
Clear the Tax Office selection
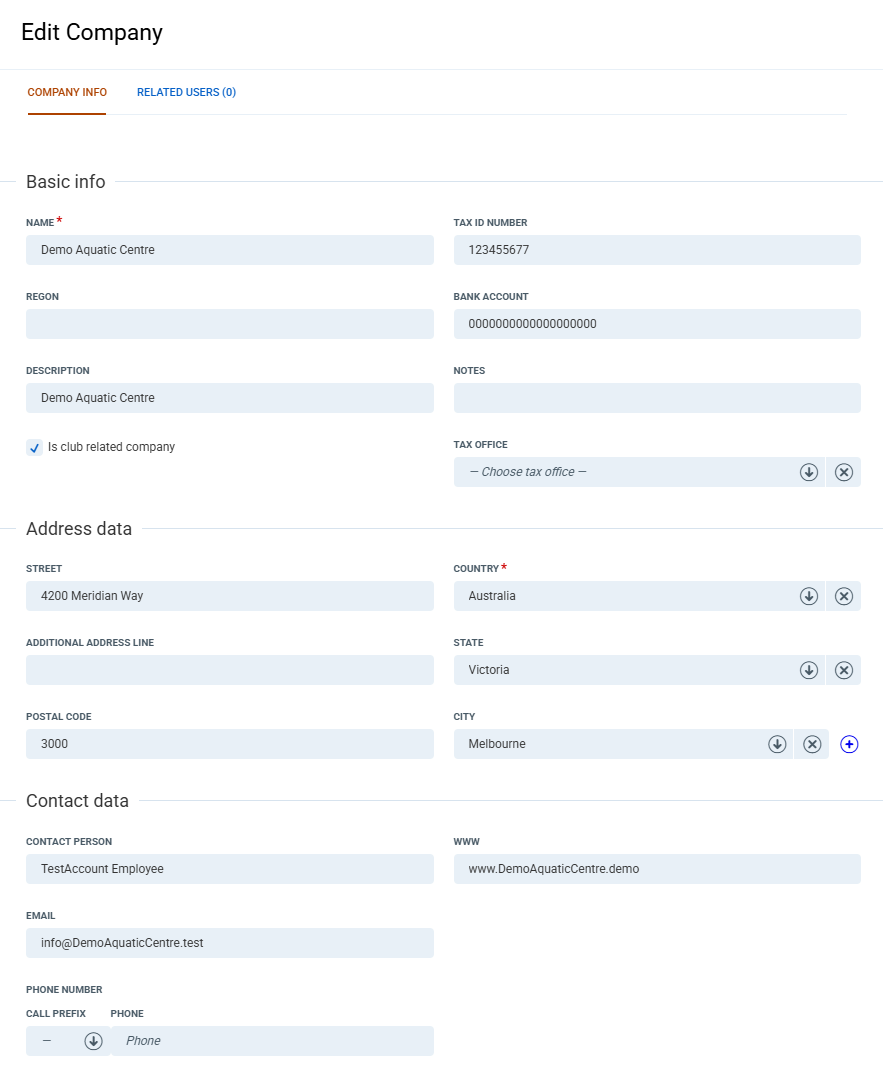(844, 472)
